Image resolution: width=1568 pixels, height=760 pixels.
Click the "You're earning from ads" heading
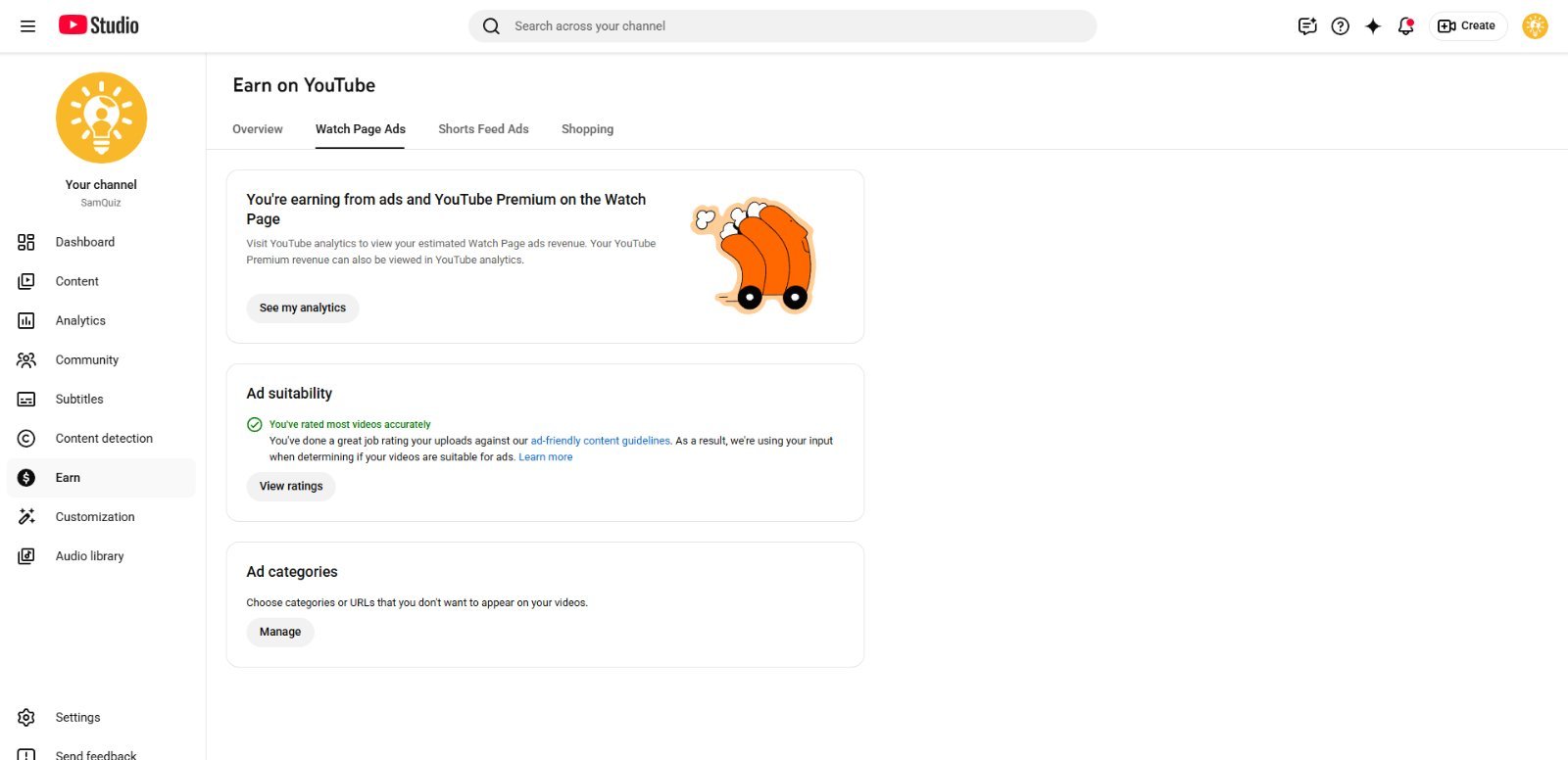tap(446, 209)
